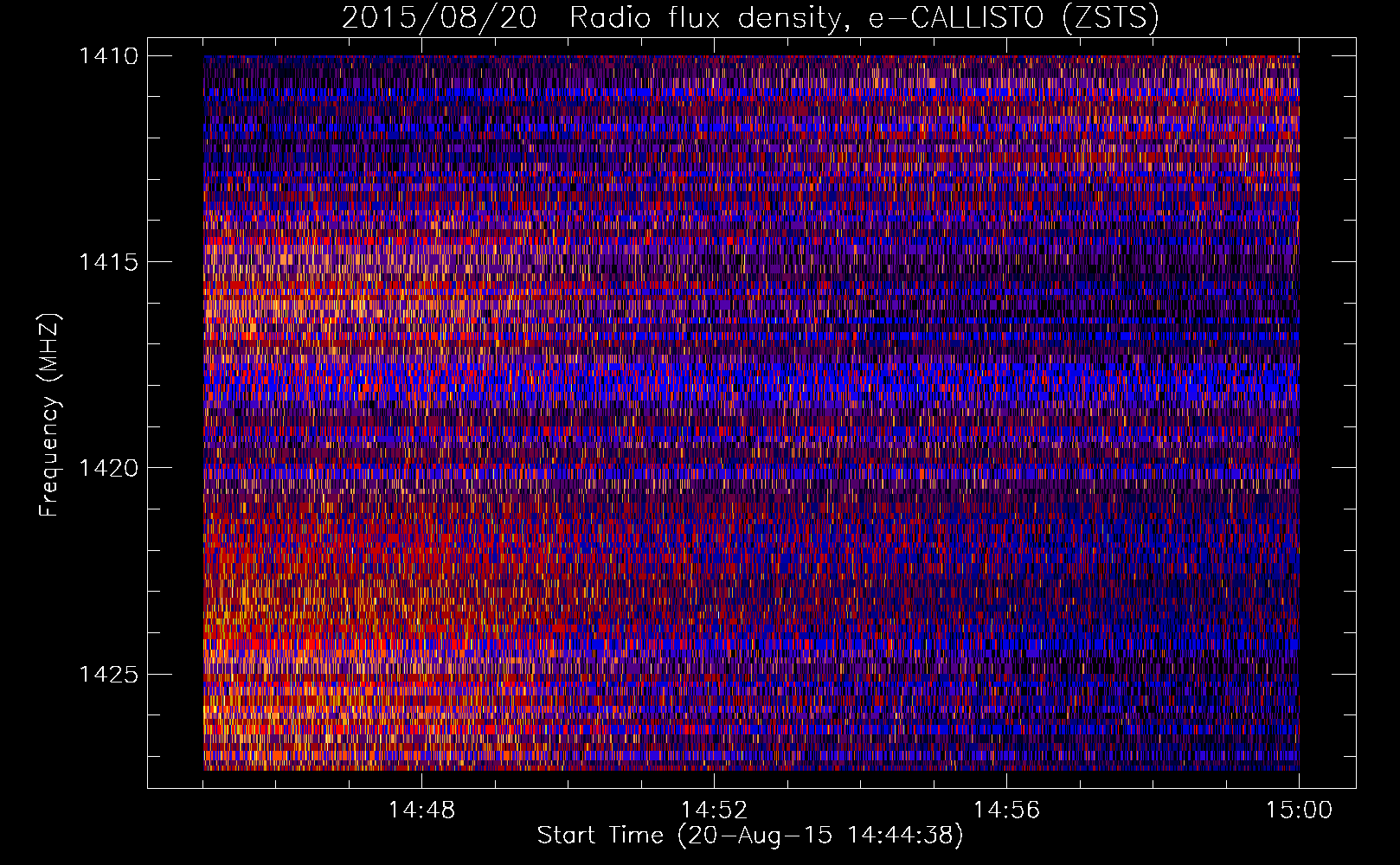1400x865 pixels.
Task: Click the 'Start Time (20-Aug-15 14:44:38)' label
Action: coord(750,836)
